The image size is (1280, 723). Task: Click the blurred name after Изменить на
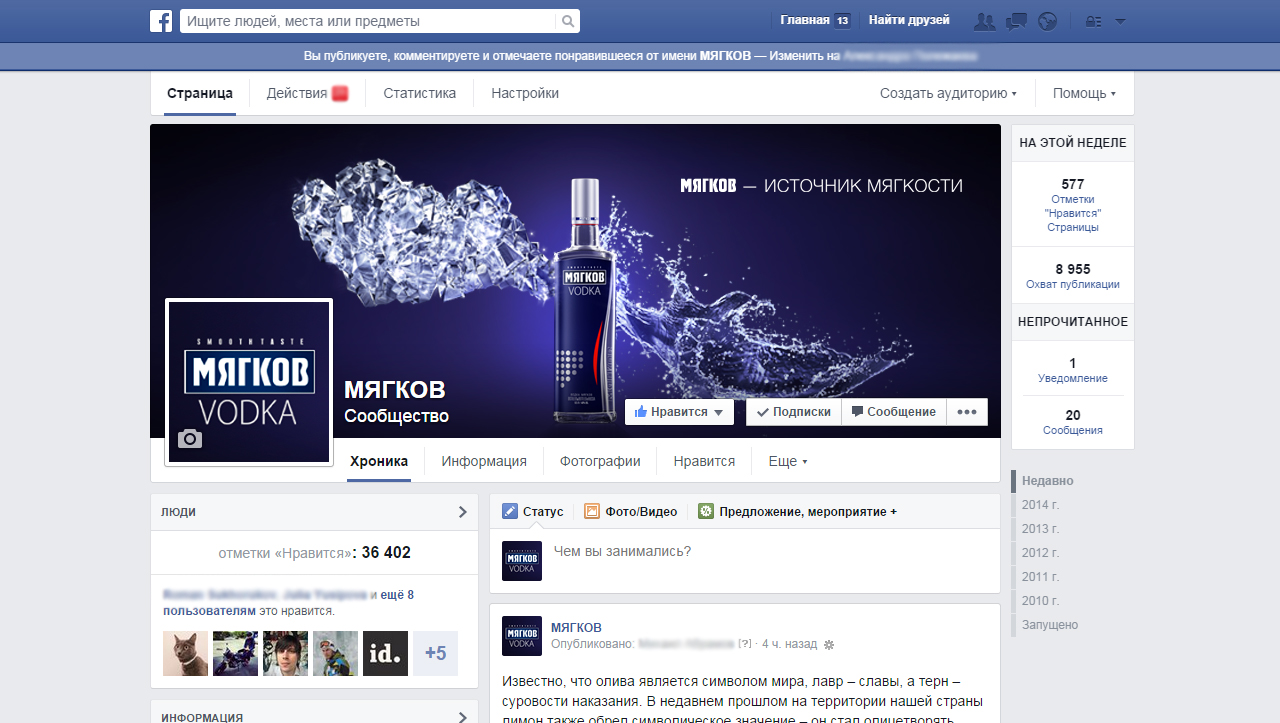[x=909, y=57]
